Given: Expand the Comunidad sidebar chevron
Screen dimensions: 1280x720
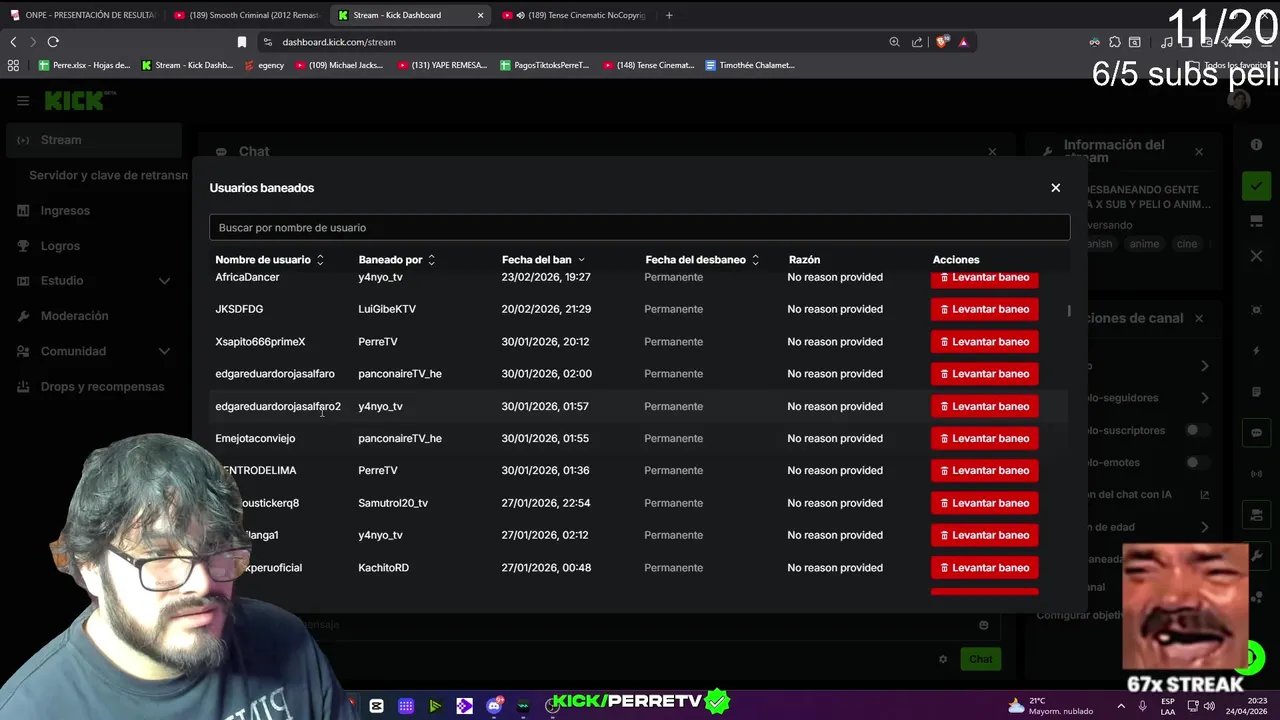Looking at the screenshot, I should point(165,352).
